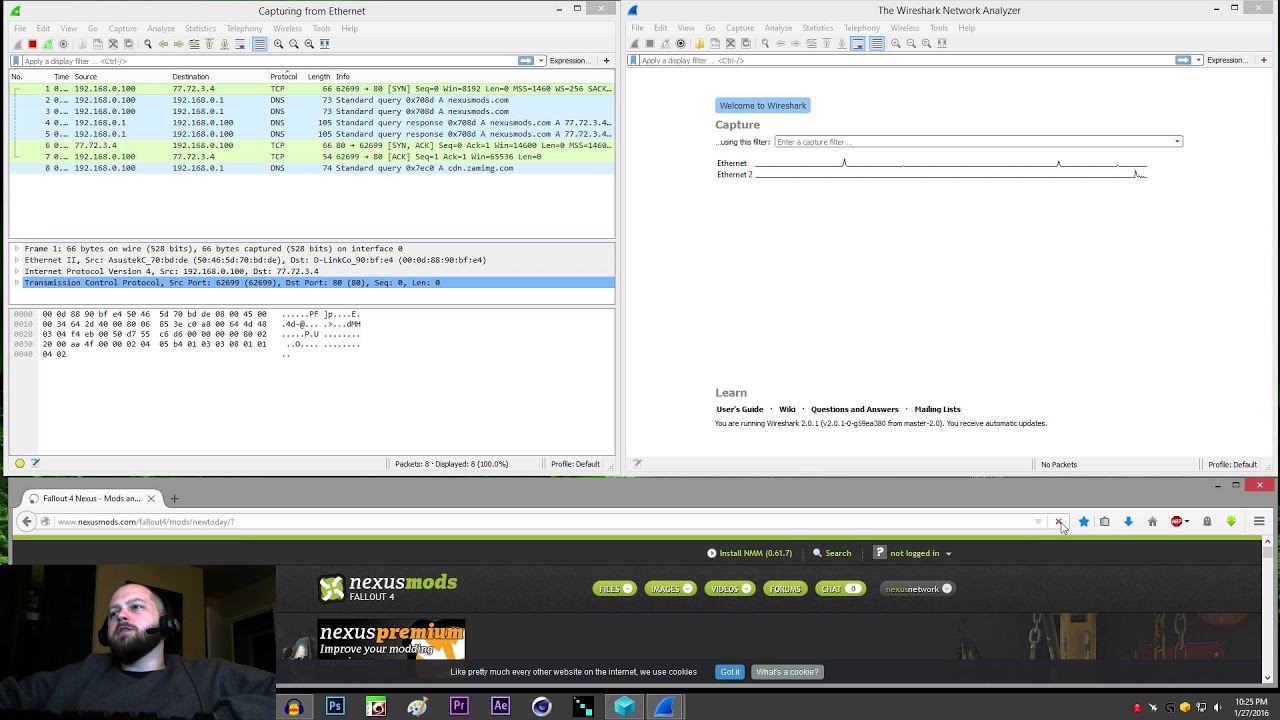This screenshot has height=720, width=1280.
Task: Expand Transmission Control Protocol row
Action: [x=16, y=283]
